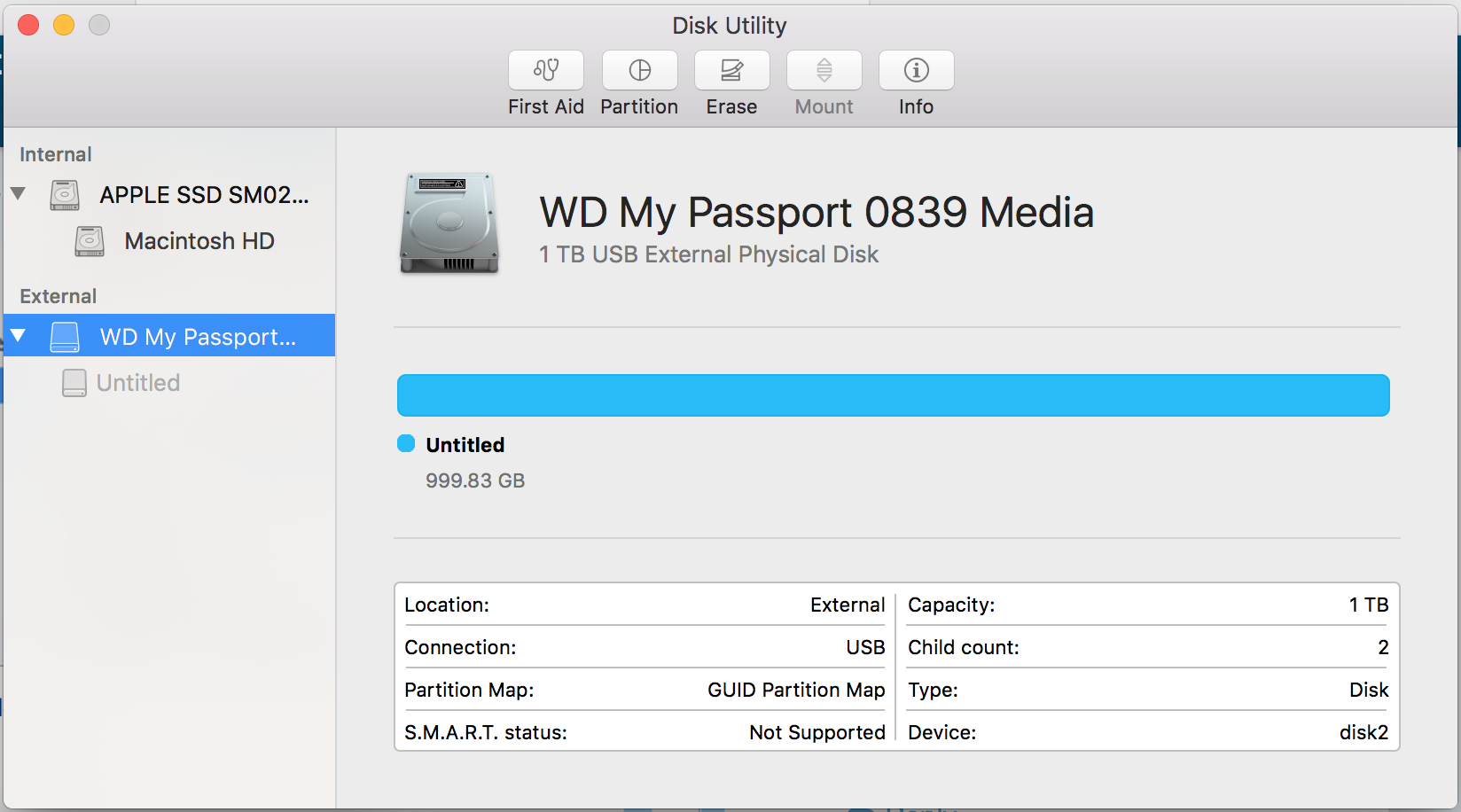Click the blue partition usage bar
Viewport: 1461px width, 812px height.
893,395
